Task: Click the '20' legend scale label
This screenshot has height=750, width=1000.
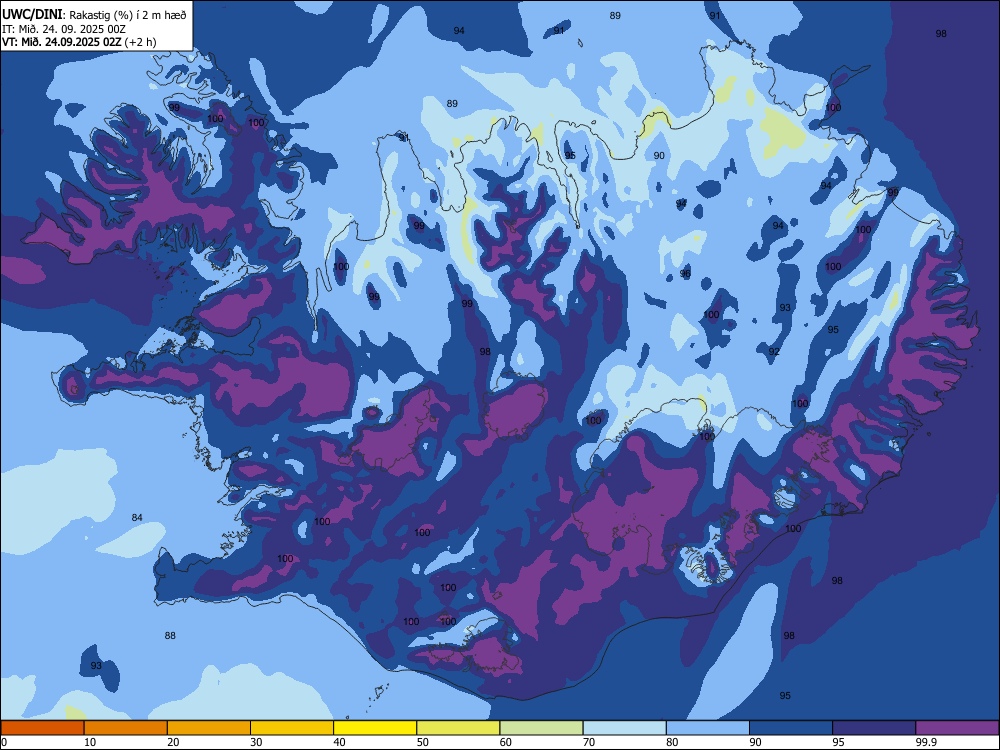Action: [x=173, y=742]
